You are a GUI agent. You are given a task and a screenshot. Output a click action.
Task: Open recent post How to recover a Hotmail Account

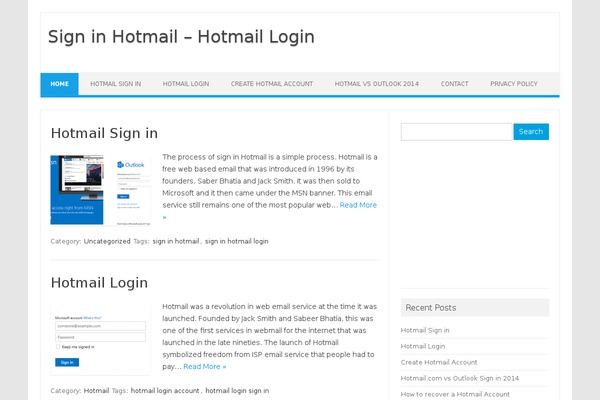pos(455,395)
